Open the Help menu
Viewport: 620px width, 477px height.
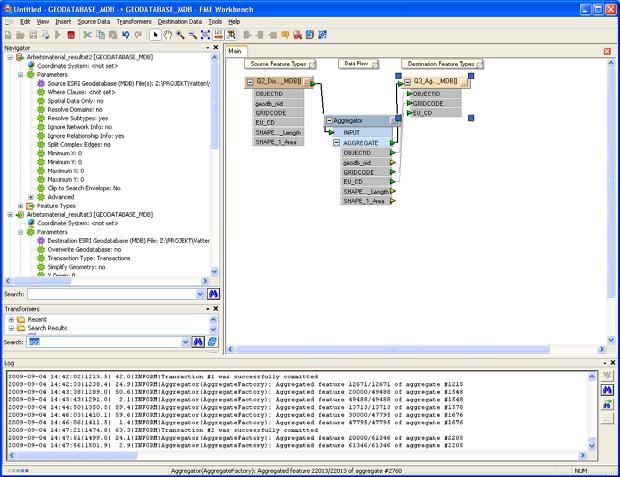pyautogui.click(x=234, y=22)
